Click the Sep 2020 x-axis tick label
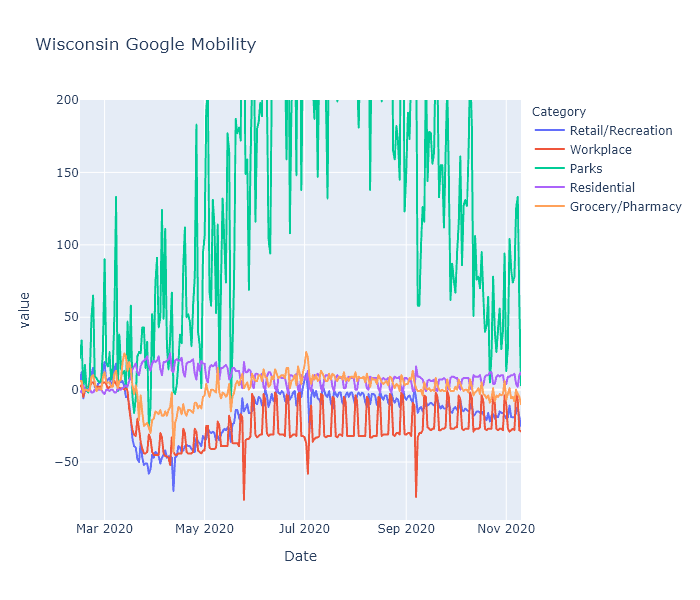The height and width of the screenshot is (600, 700). [406, 529]
